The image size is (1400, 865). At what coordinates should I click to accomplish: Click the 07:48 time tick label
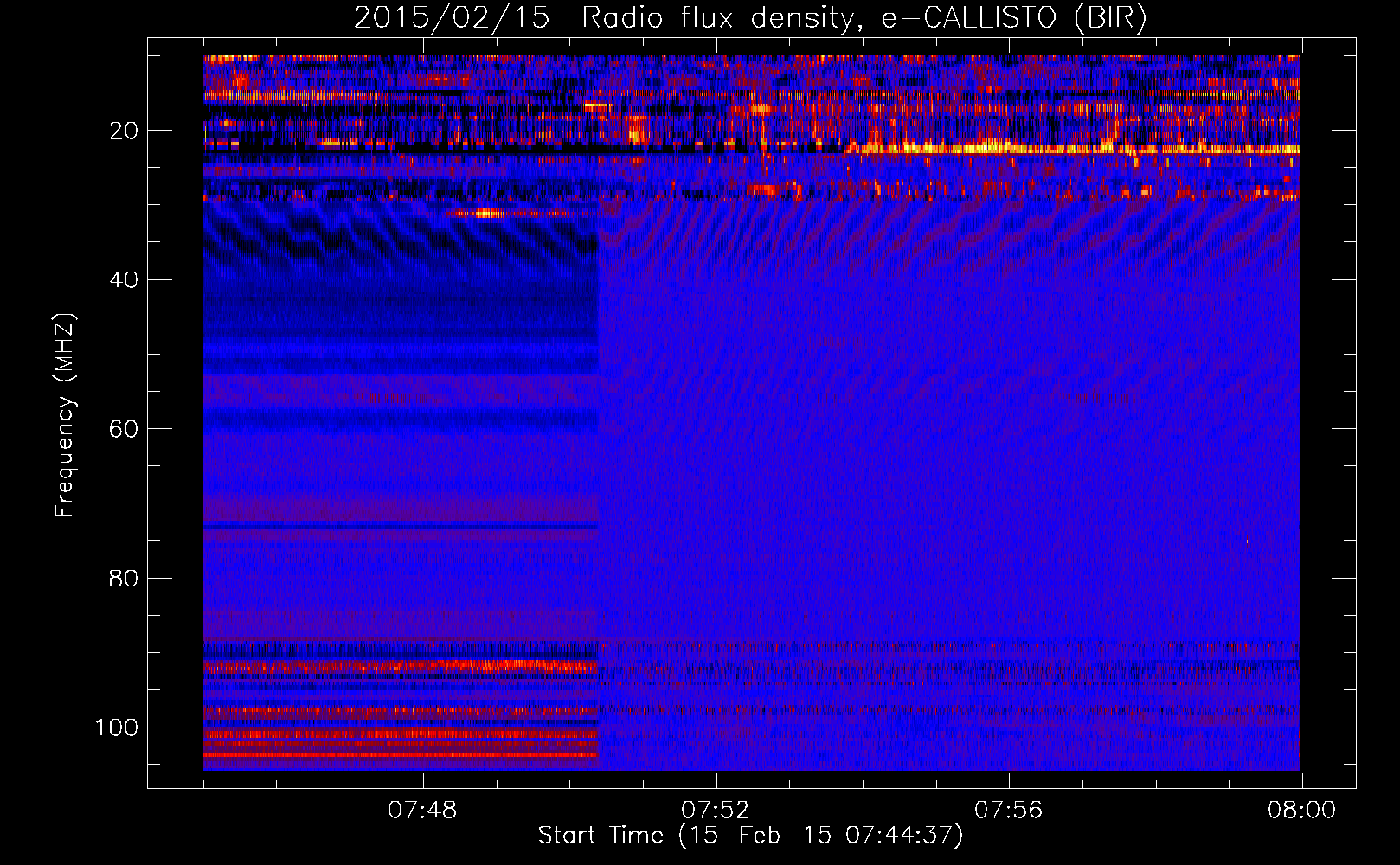(x=422, y=811)
